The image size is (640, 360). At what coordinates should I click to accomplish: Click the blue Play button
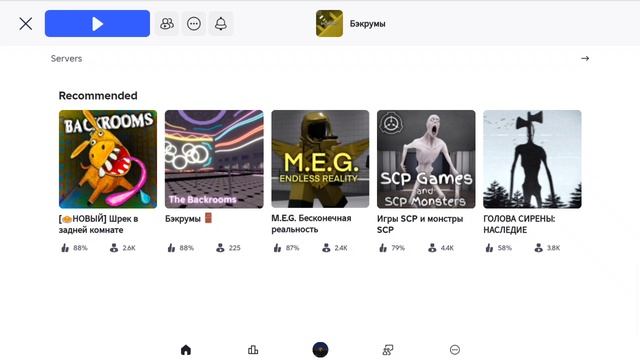point(98,24)
